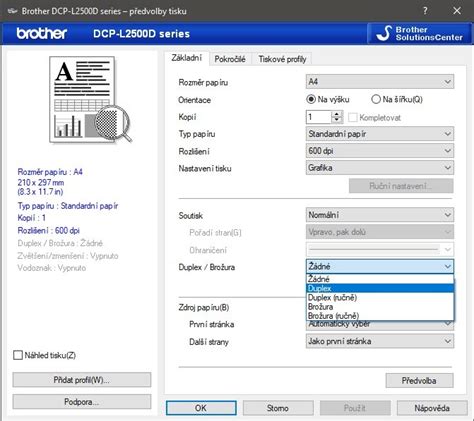The width and height of the screenshot is (474, 421).
Task: Expand the Rozměr papíru dropdown
Action: pyautogui.click(x=380, y=82)
